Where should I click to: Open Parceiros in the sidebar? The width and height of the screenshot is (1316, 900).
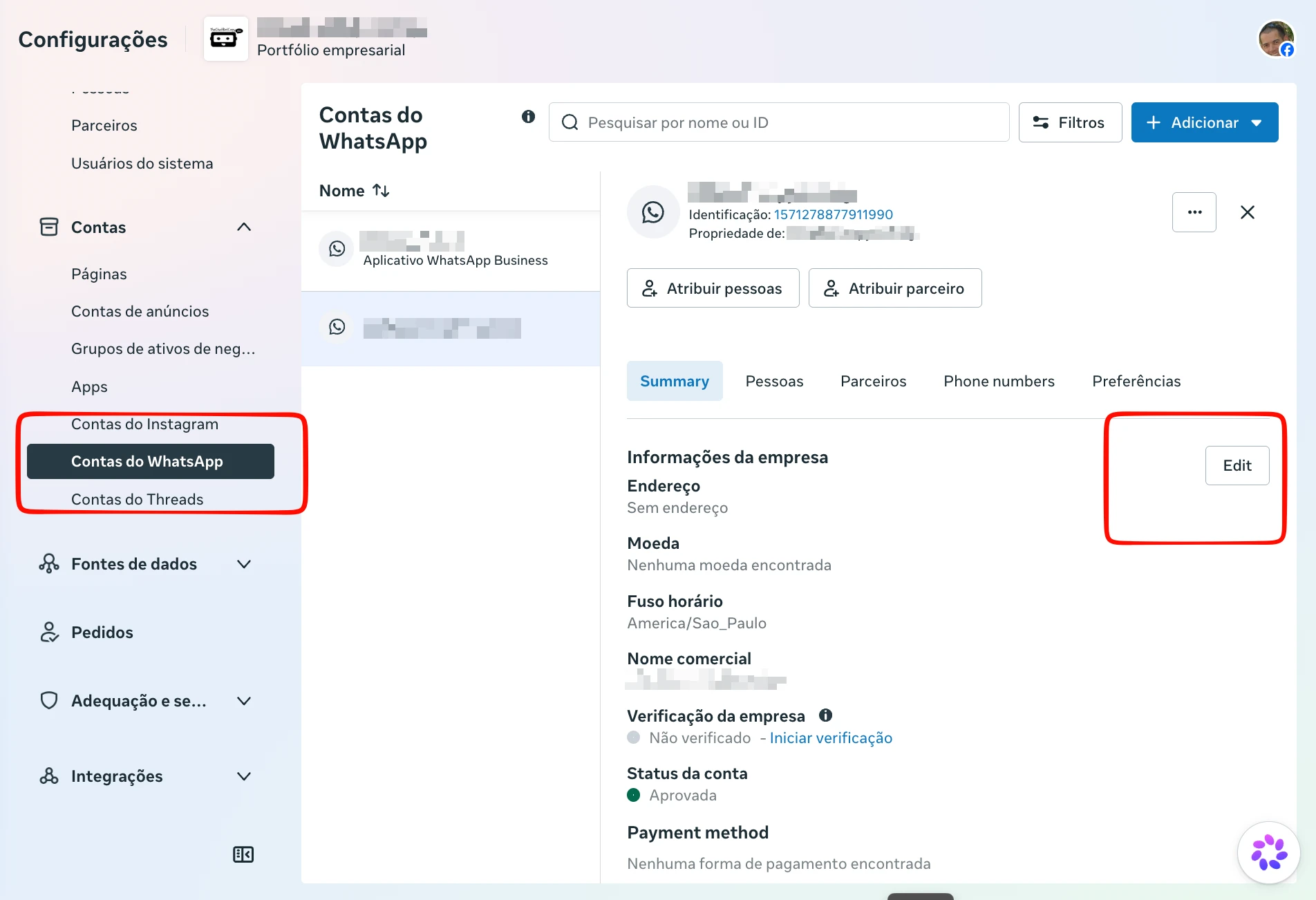coord(104,125)
